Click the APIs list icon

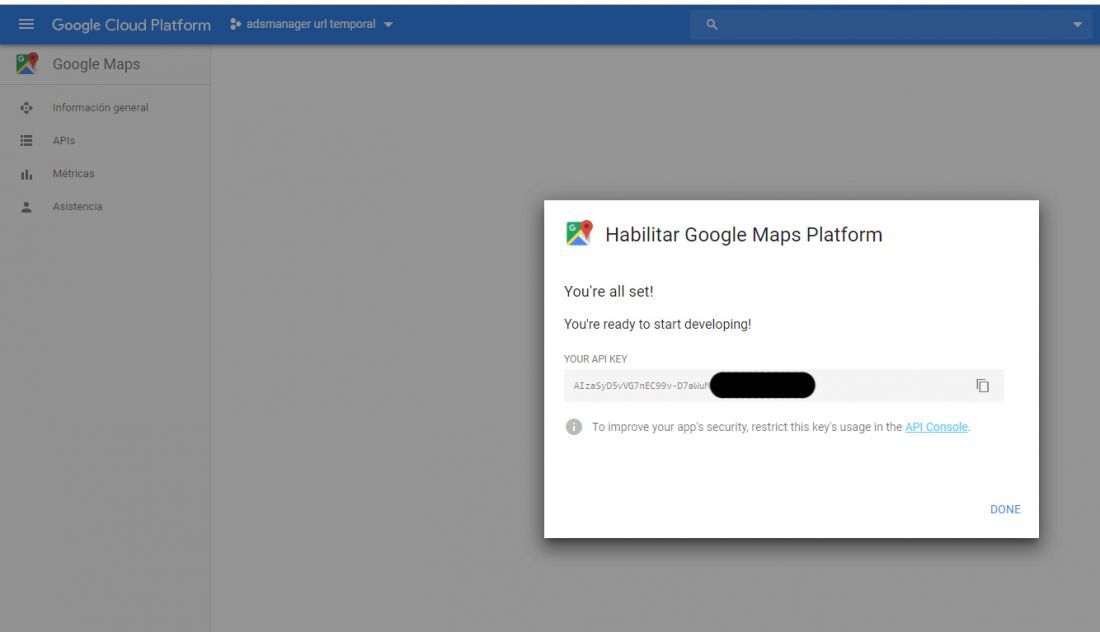point(26,140)
